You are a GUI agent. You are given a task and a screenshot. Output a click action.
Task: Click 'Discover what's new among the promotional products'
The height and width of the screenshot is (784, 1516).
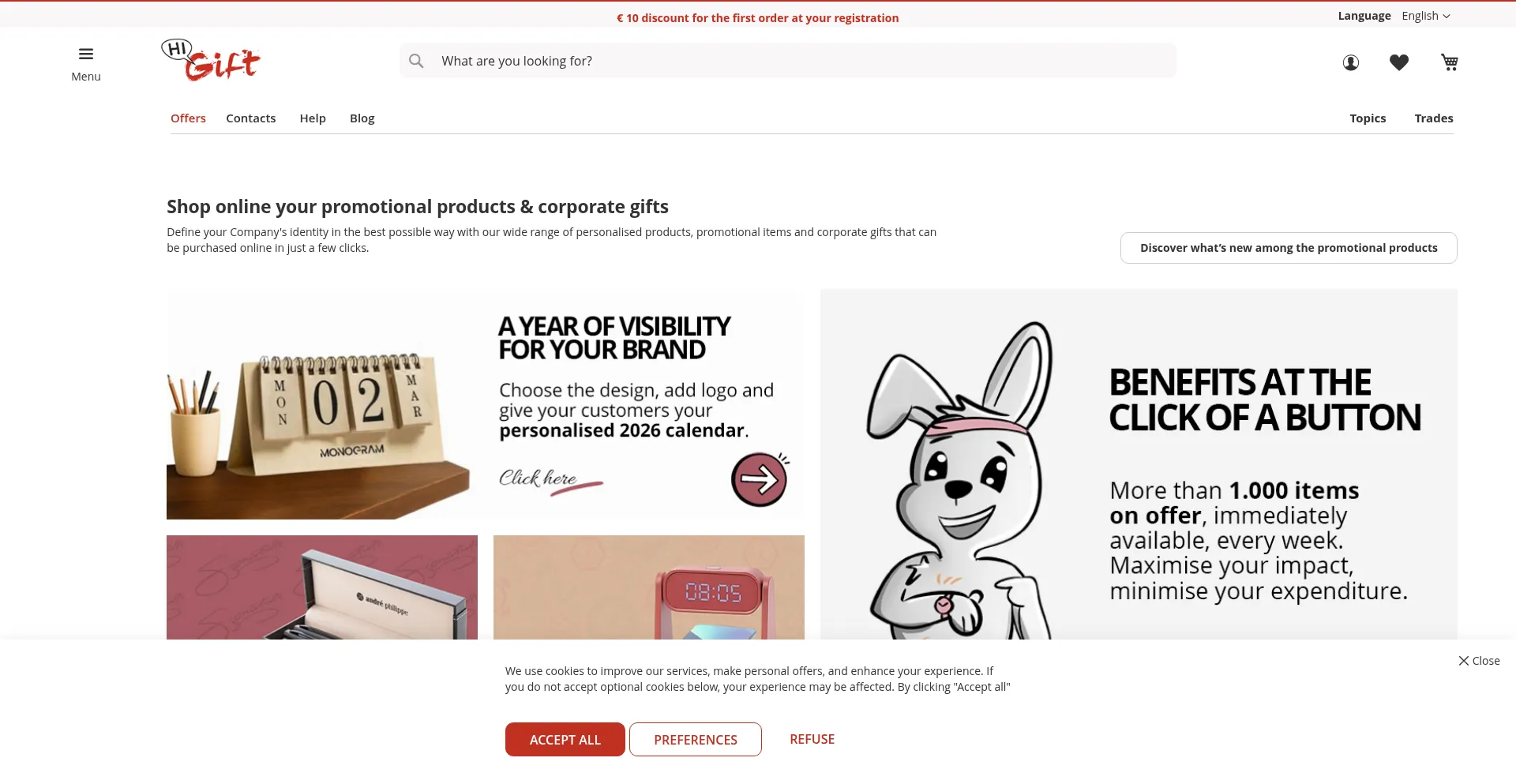(x=1289, y=248)
